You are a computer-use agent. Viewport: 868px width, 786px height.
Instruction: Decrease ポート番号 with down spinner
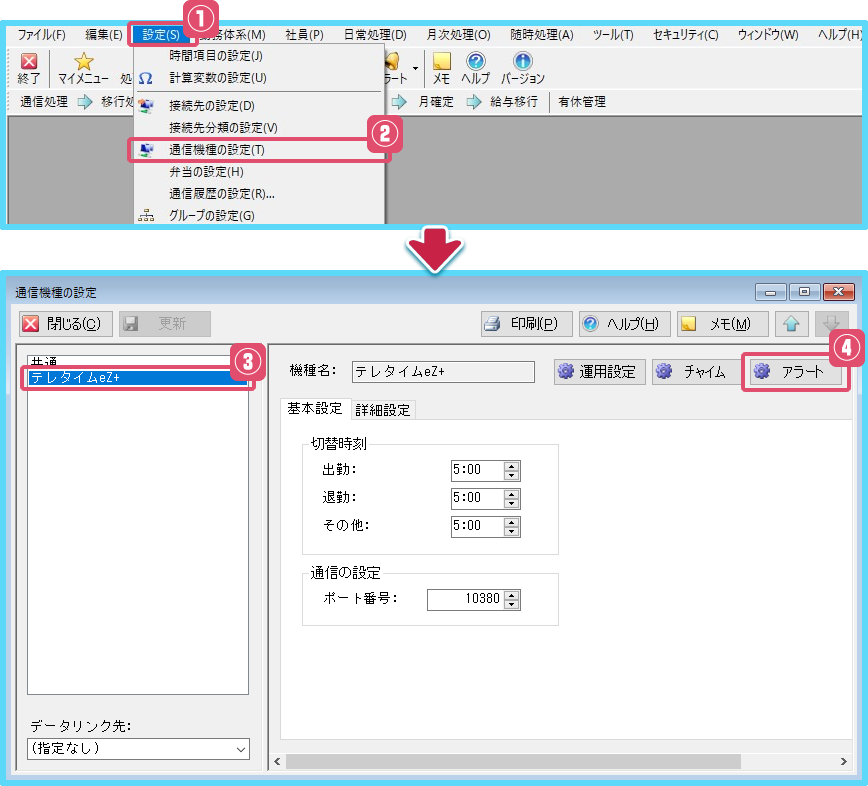(512, 604)
